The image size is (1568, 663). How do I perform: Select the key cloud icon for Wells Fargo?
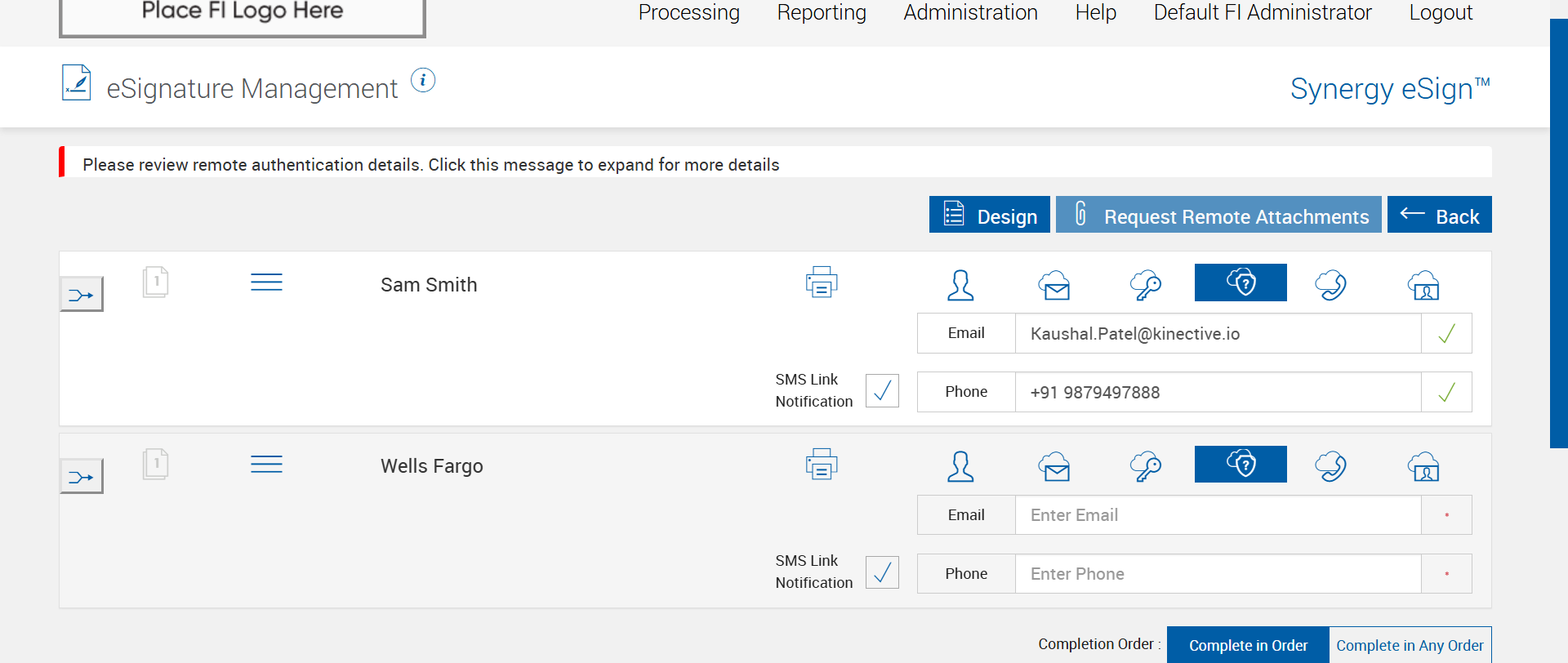1146,466
